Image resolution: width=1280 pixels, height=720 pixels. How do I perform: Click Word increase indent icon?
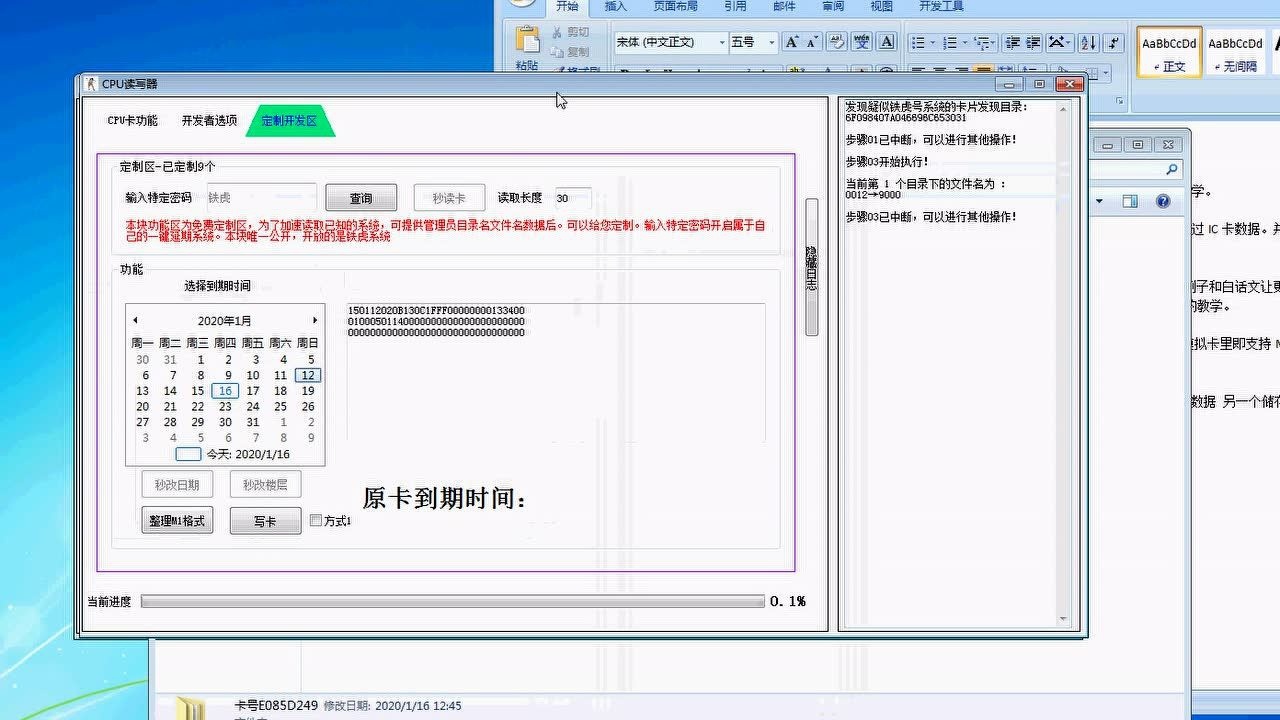point(1033,43)
